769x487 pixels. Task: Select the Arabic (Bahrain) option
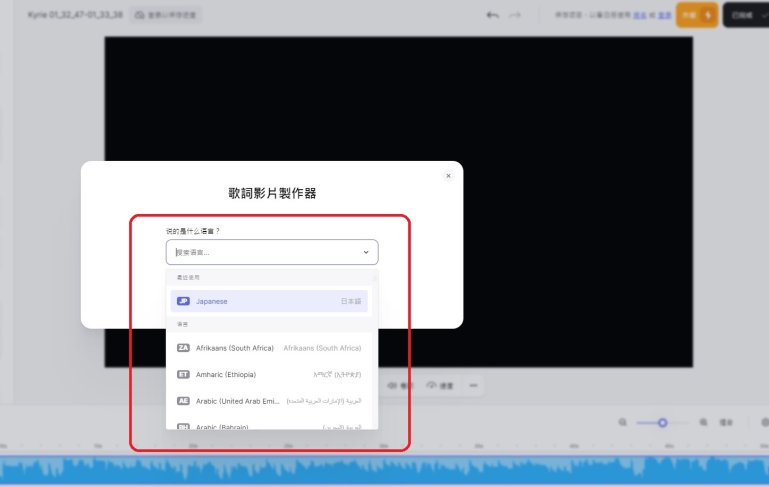(269, 427)
